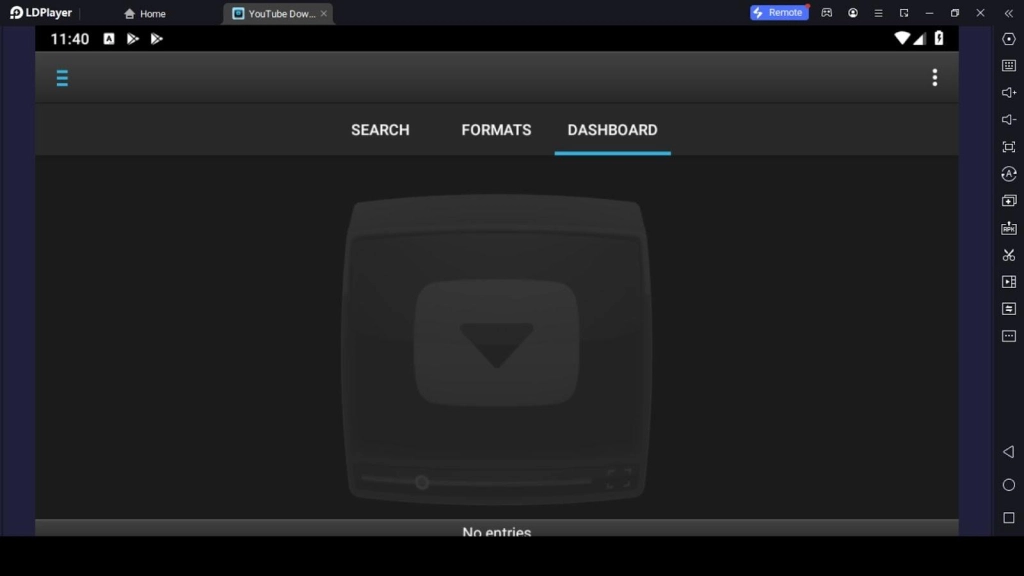Select the DASHBOARD tab

point(613,130)
